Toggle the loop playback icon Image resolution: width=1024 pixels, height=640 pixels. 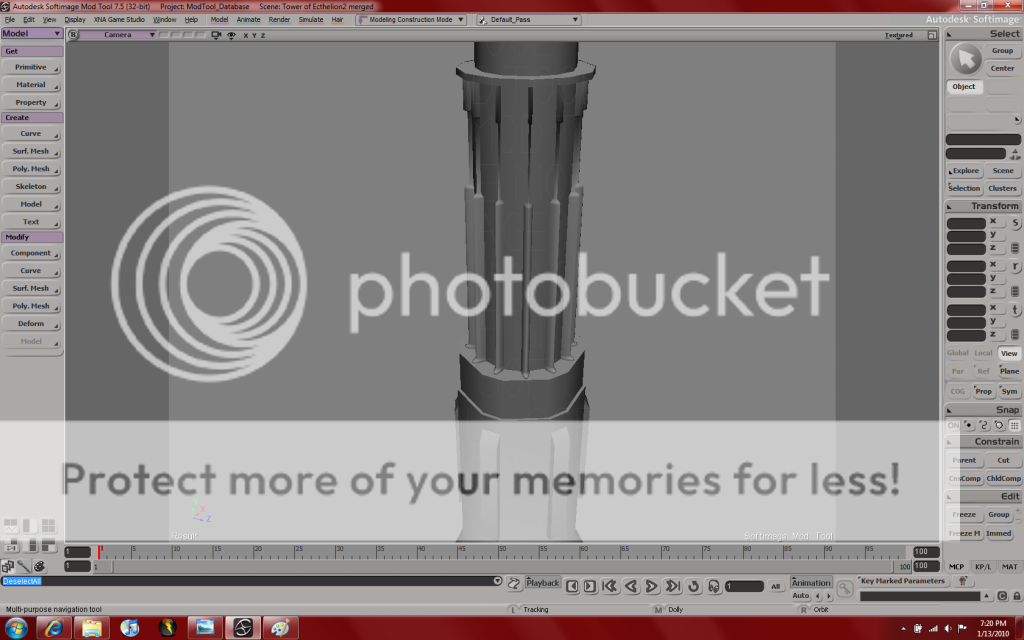point(694,586)
